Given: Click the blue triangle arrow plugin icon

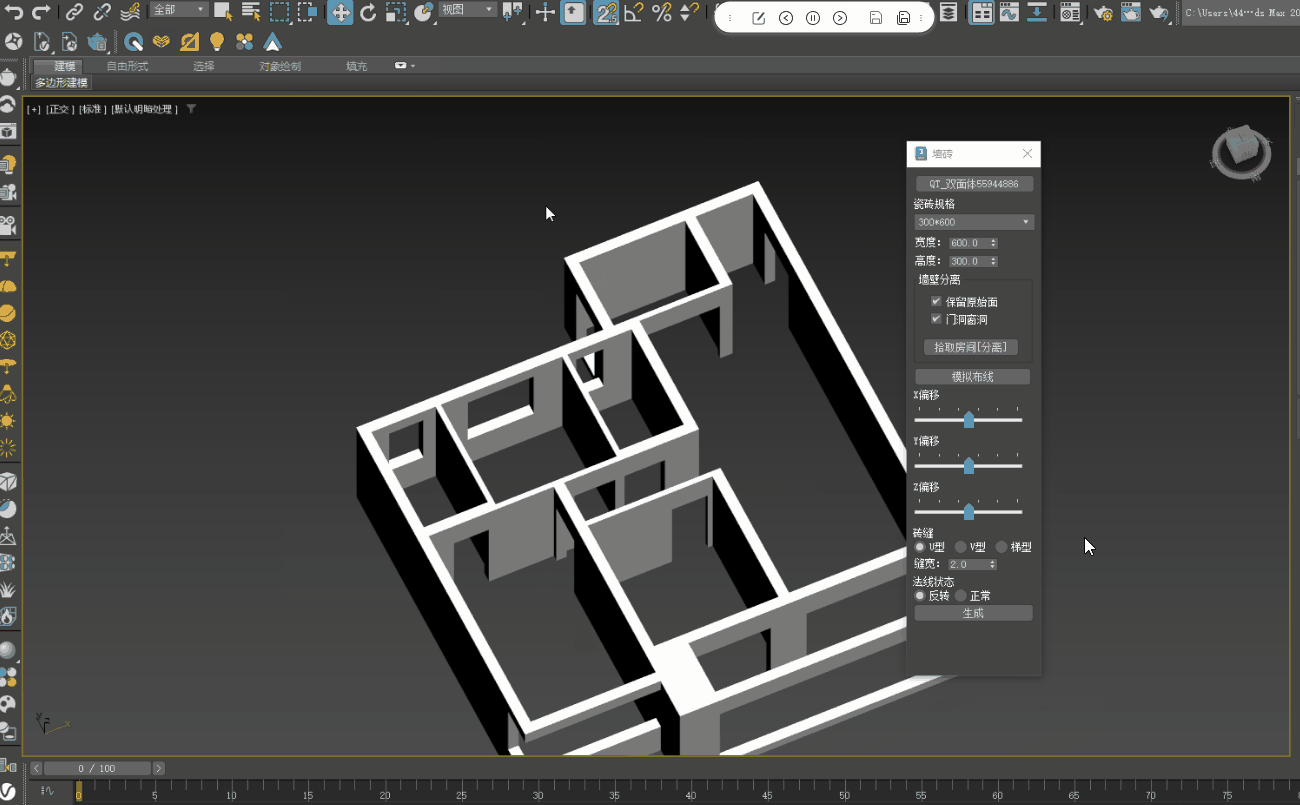Looking at the screenshot, I should click(x=272, y=42).
